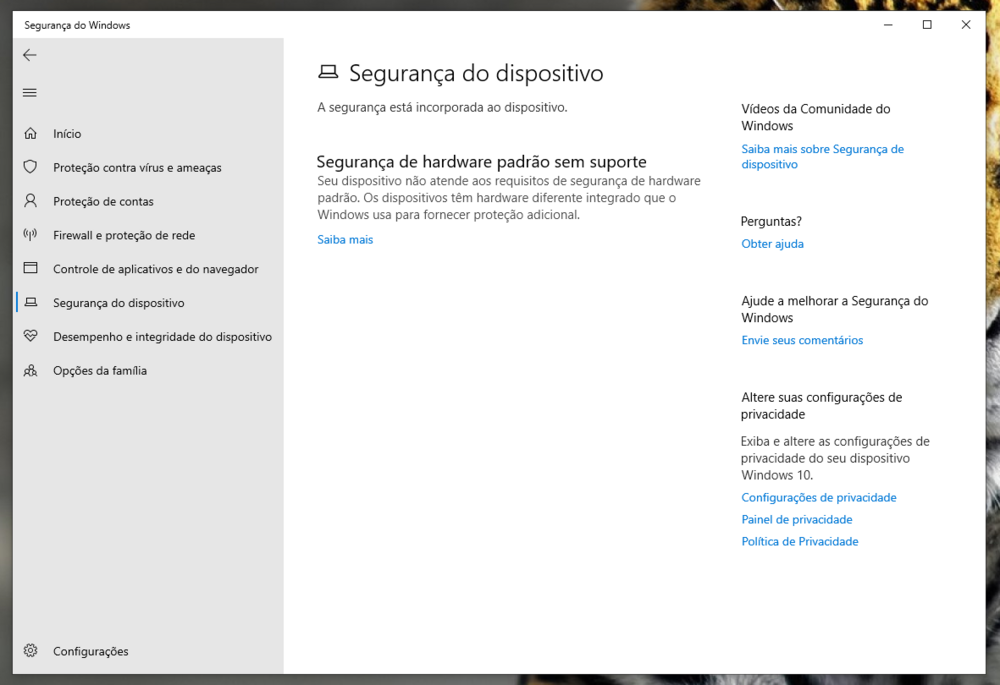Click the Segurança do Windows window title
Viewport: 1000px width, 685px height.
pyautogui.click(x=77, y=25)
